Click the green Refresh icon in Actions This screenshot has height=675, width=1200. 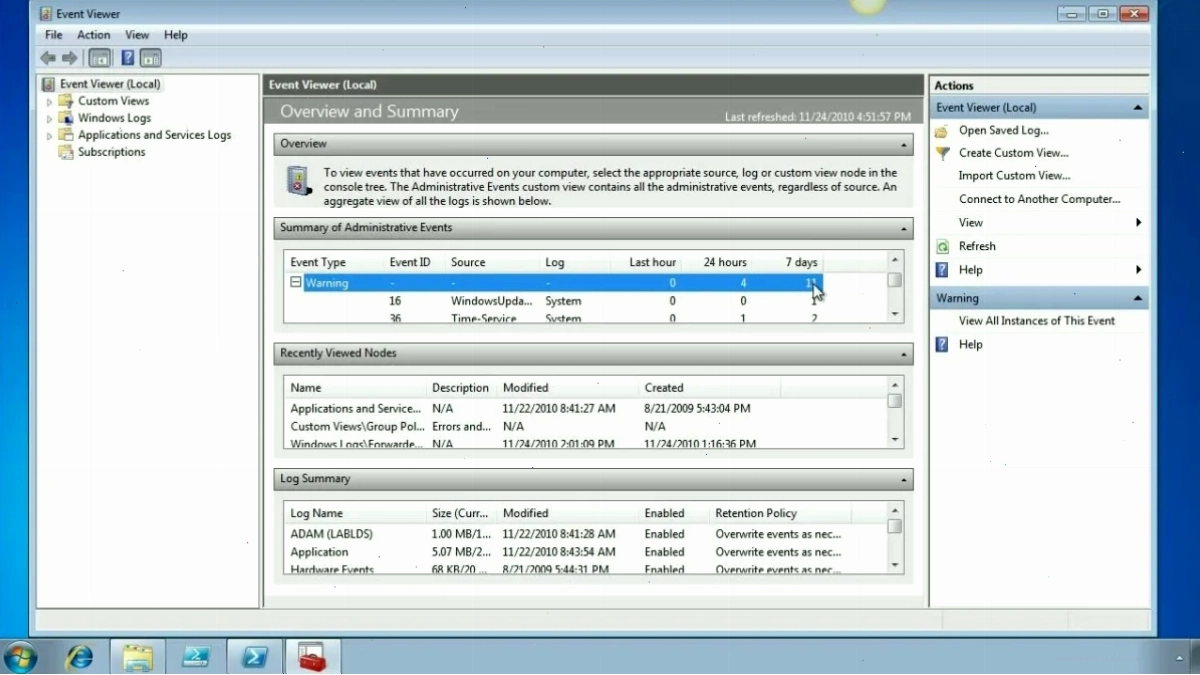coord(942,246)
